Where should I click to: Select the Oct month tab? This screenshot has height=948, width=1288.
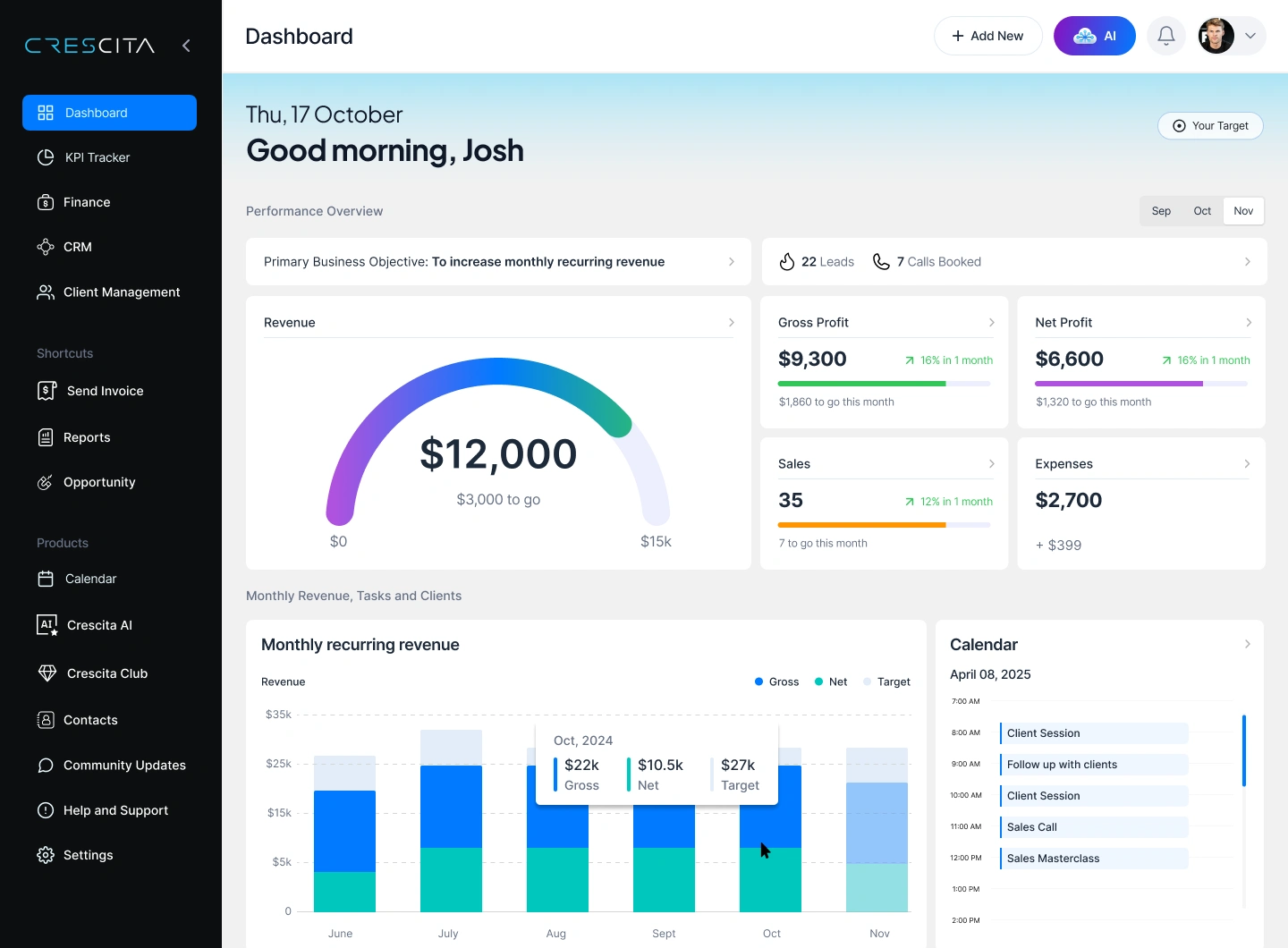(1202, 211)
